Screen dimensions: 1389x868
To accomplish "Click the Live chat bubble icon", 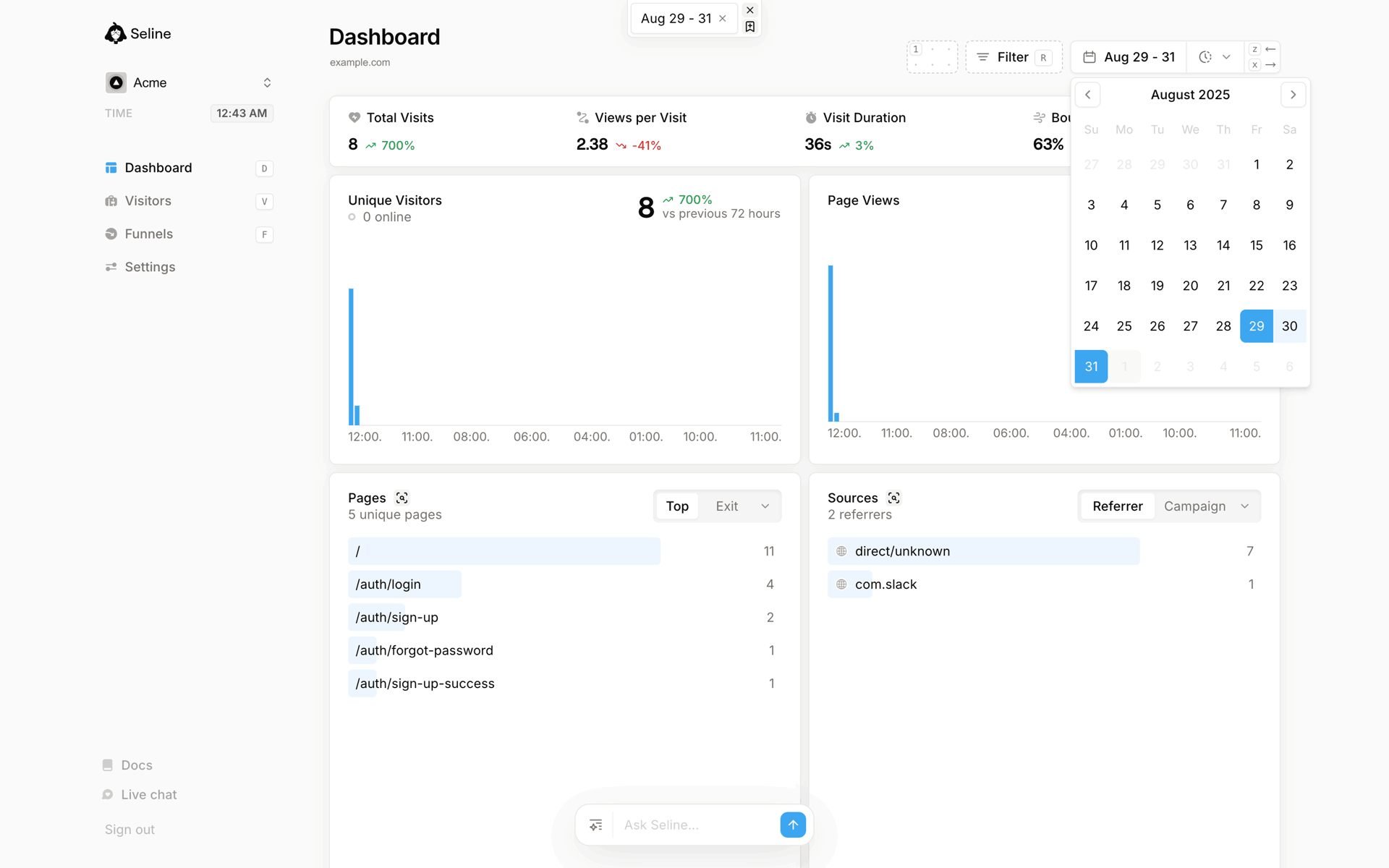I will [x=108, y=794].
